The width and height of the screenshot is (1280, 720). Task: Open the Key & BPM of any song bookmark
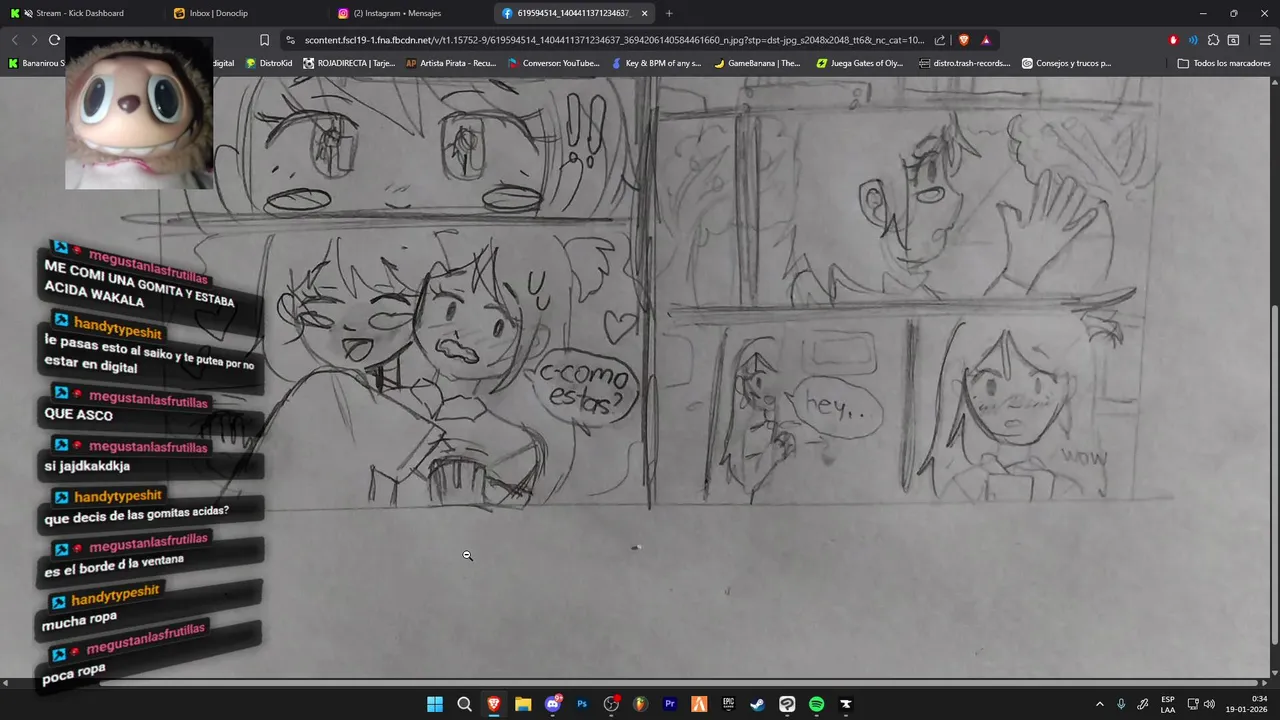click(x=656, y=63)
